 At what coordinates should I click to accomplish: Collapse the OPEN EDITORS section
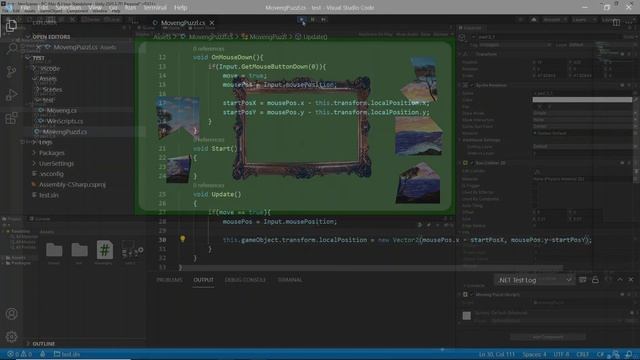tap(51, 37)
